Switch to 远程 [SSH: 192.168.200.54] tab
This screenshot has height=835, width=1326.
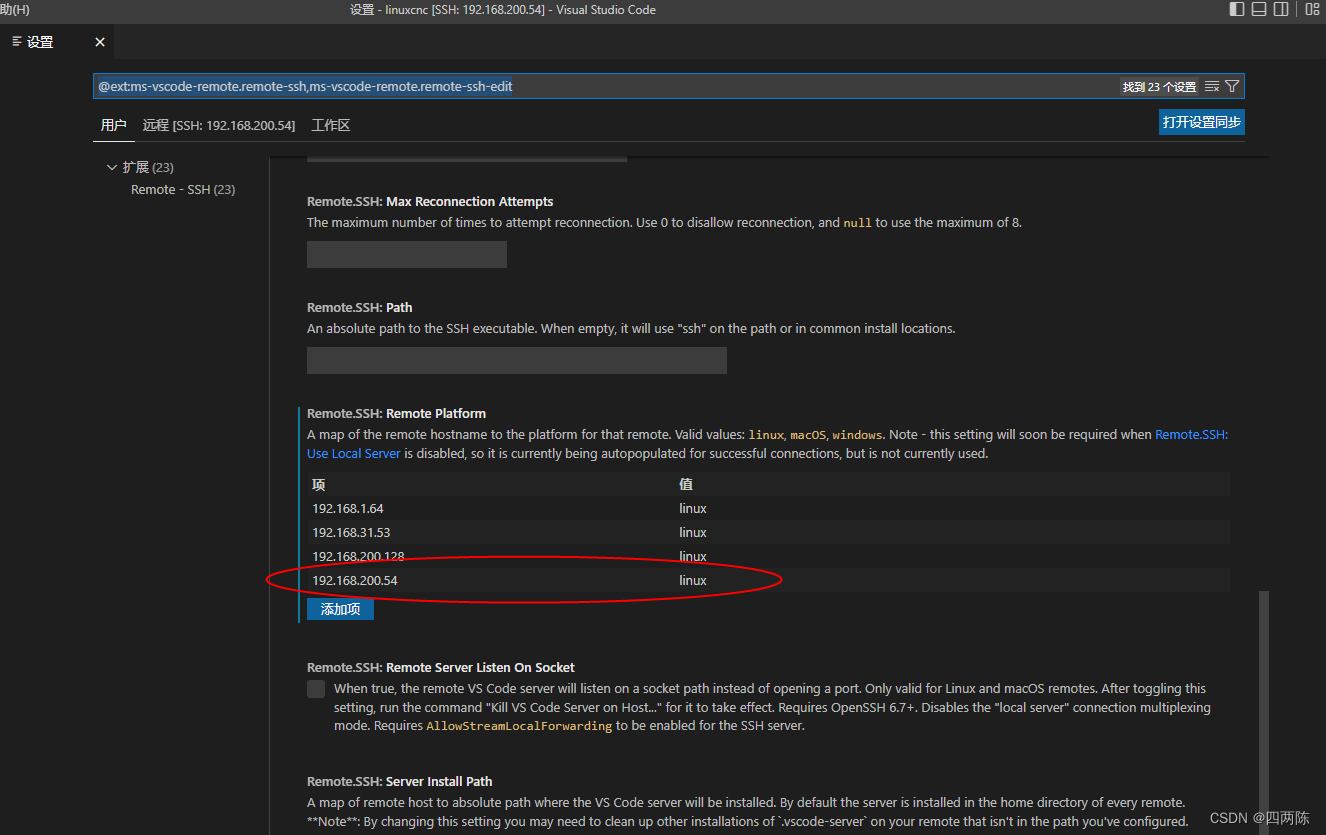pyautogui.click(x=218, y=125)
